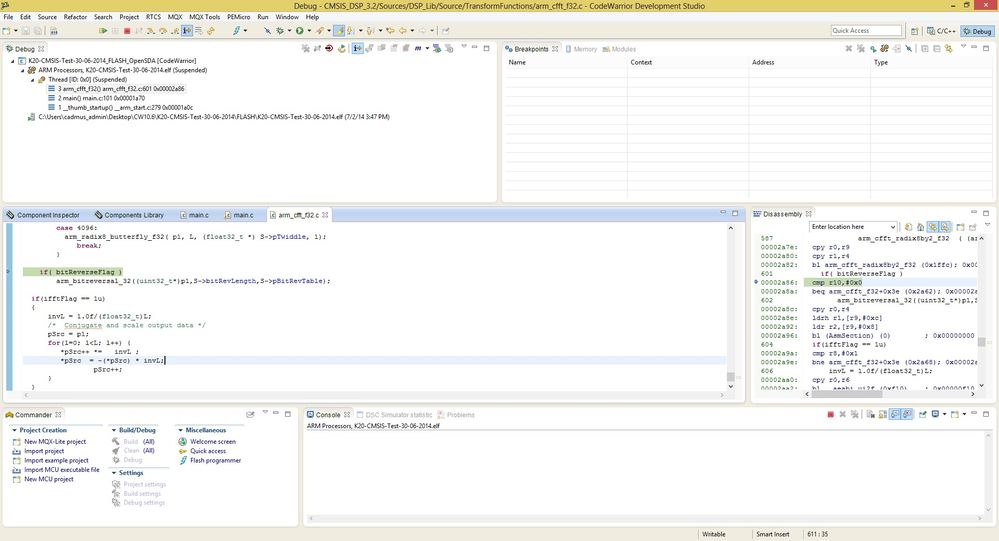Click the source editor vertical scrollbar
The width and height of the screenshot is (999, 541).
731,306
